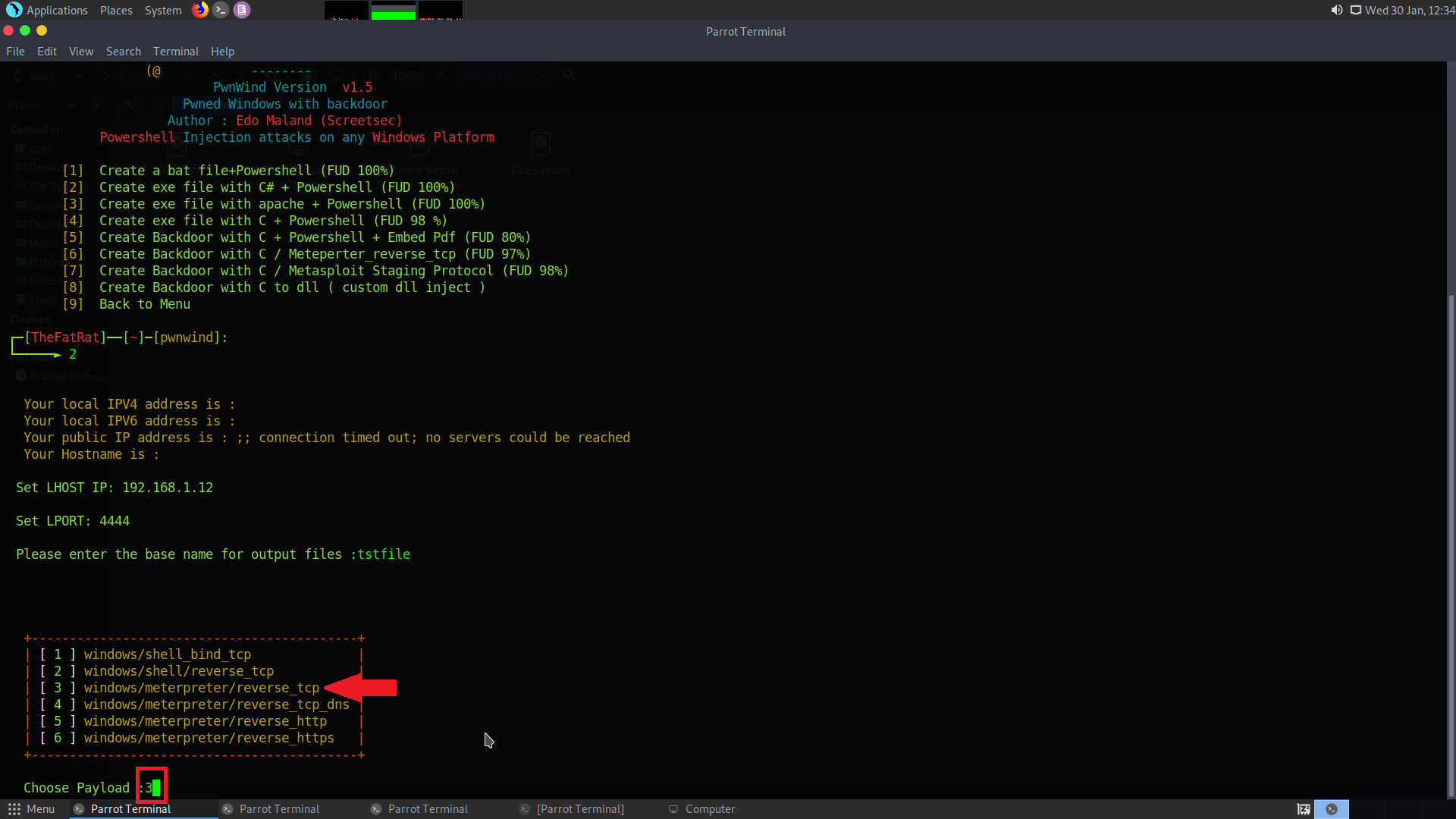The image size is (1456, 819).
Task: Open the Terminal menu
Action: (175, 51)
